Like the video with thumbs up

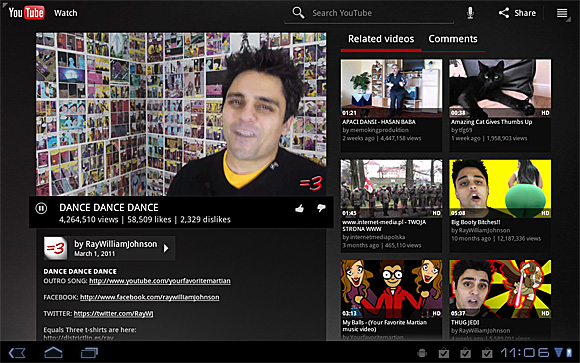tap(300, 208)
